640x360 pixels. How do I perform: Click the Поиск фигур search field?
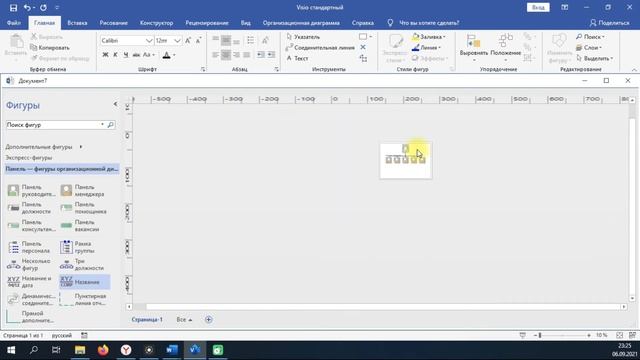click(x=53, y=125)
